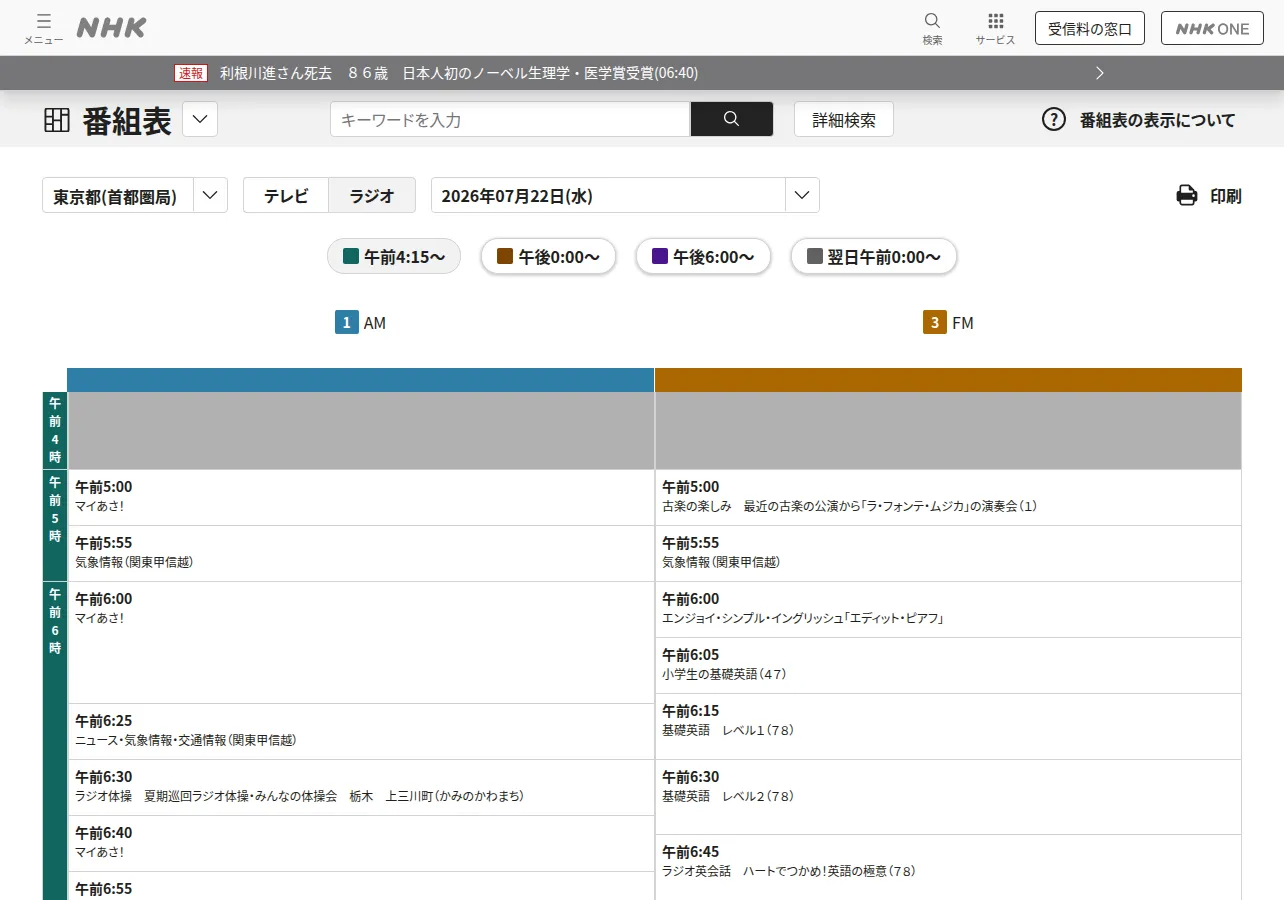The width and height of the screenshot is (1284, 900).
Task: Open NHK ONE button
Action: [1212, 28]
